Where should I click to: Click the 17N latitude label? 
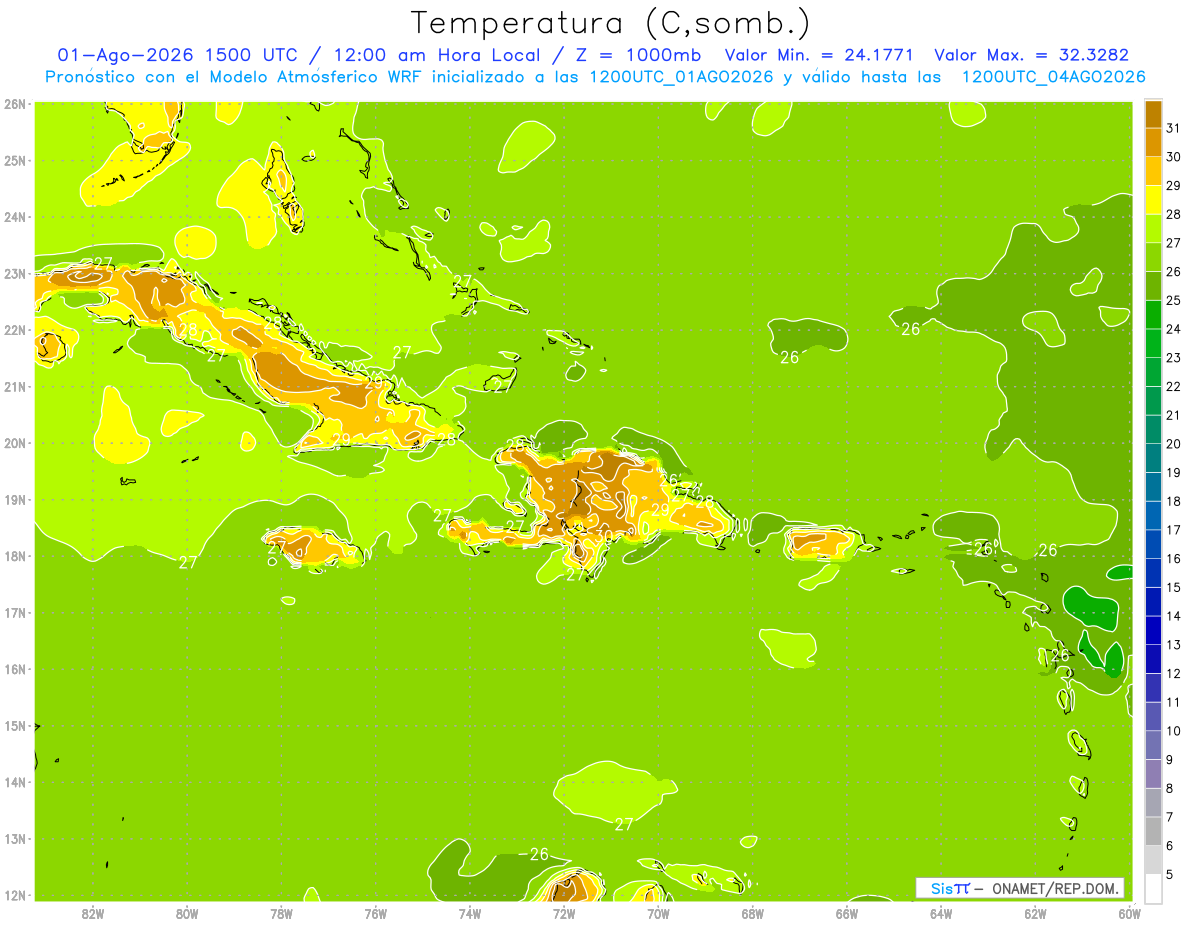tap(14, 612)
